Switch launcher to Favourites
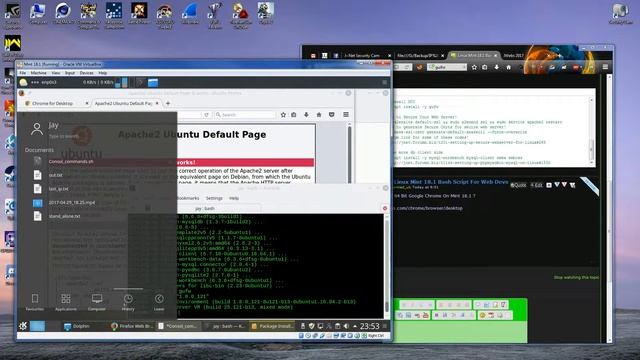The image size is (640, 360). [35, 302]
